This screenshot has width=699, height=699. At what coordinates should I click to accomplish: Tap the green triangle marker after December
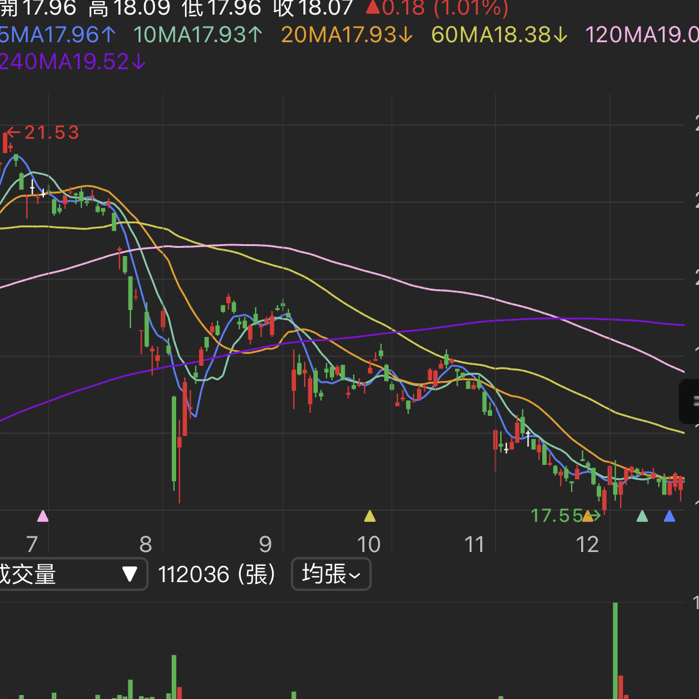point(642,516)
